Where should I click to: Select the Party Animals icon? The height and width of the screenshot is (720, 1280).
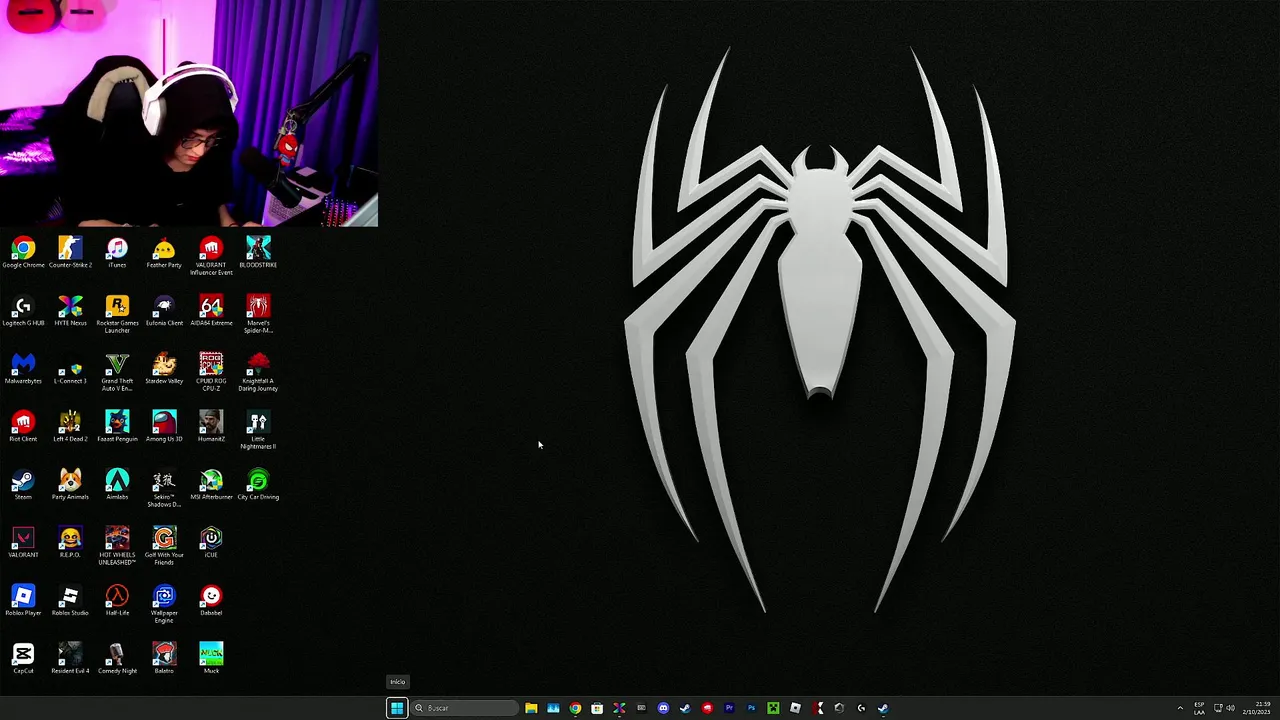click(x=70, y=484)
